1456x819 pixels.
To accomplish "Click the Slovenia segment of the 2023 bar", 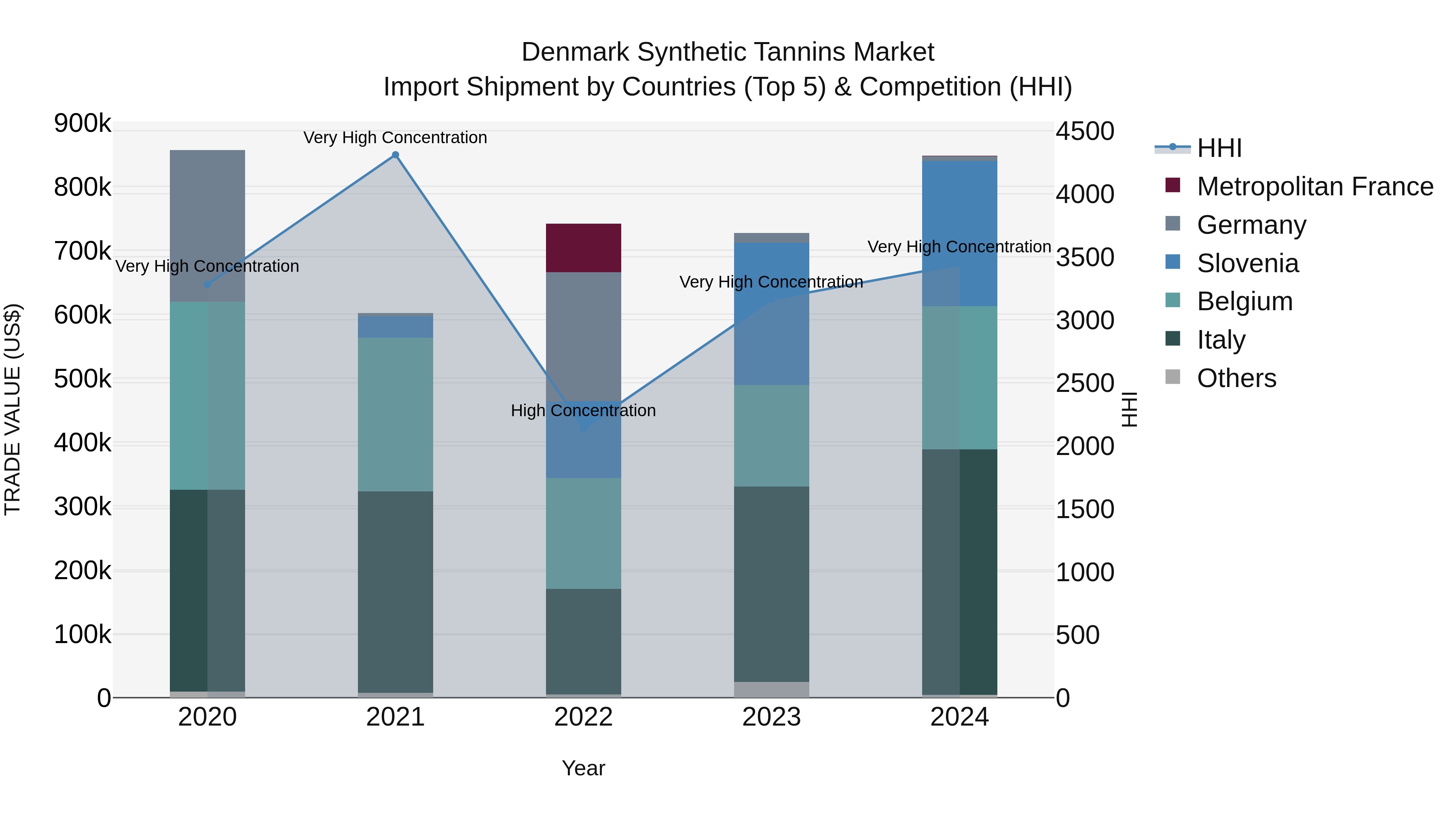I will point(772,314).
